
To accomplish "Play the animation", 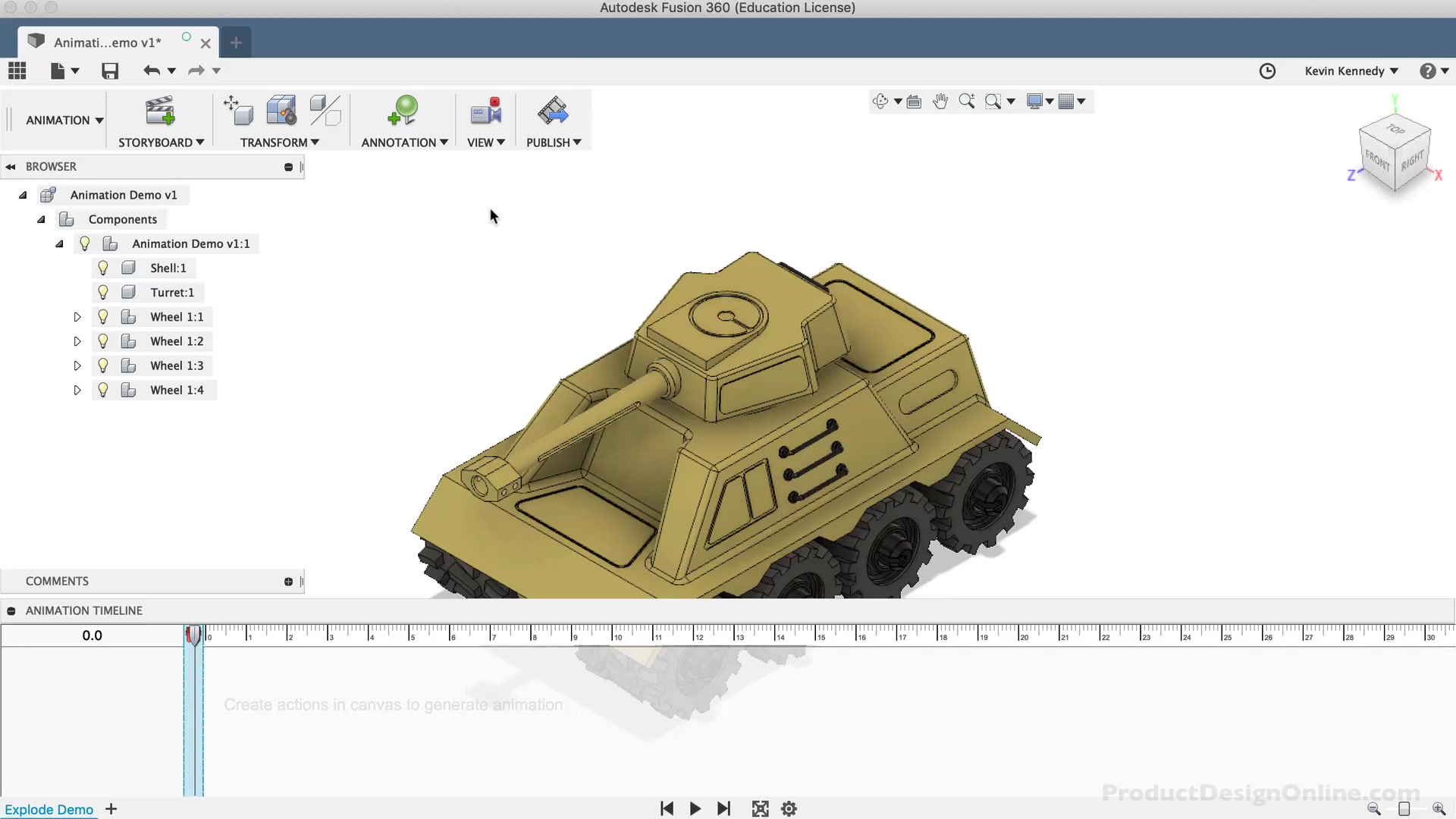I will (695, 808).
